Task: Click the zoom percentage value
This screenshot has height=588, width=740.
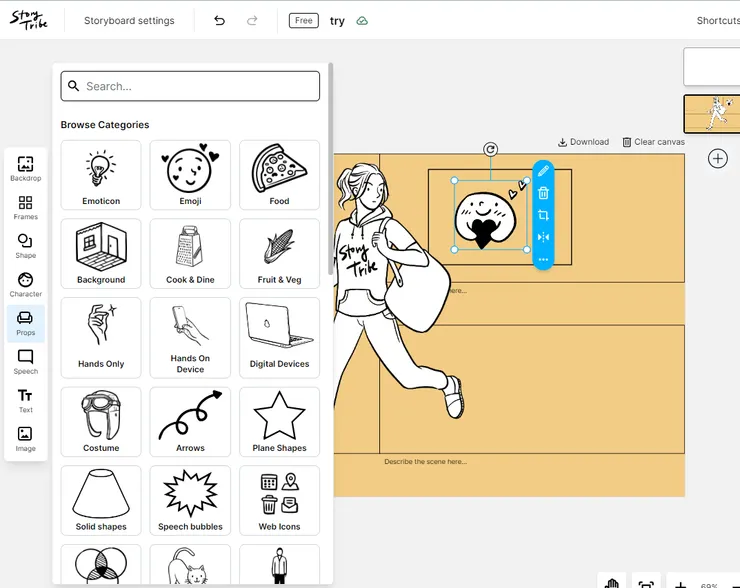Action: (x=709, y=585)
